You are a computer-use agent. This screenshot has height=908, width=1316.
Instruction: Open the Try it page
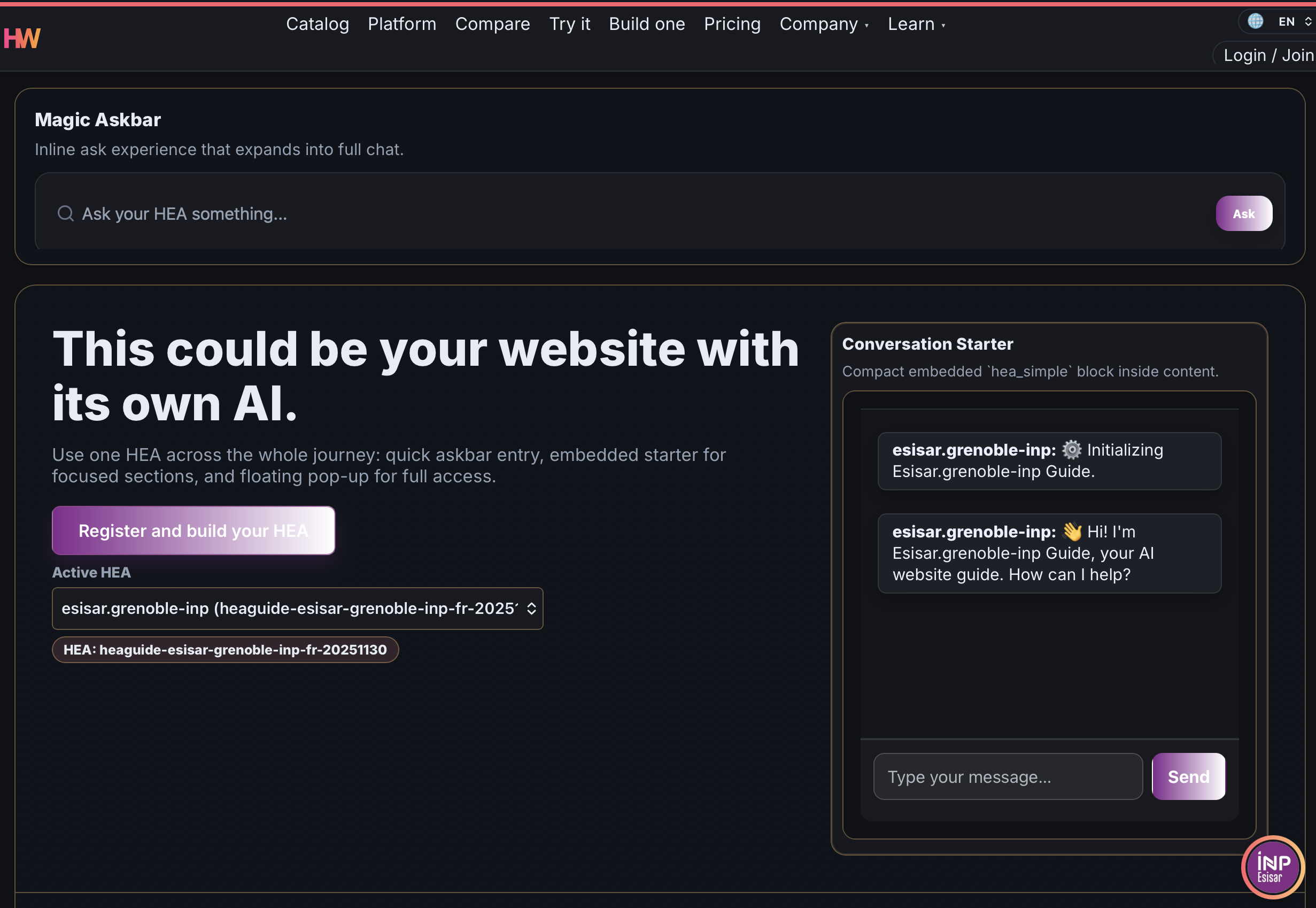[569, 25]
